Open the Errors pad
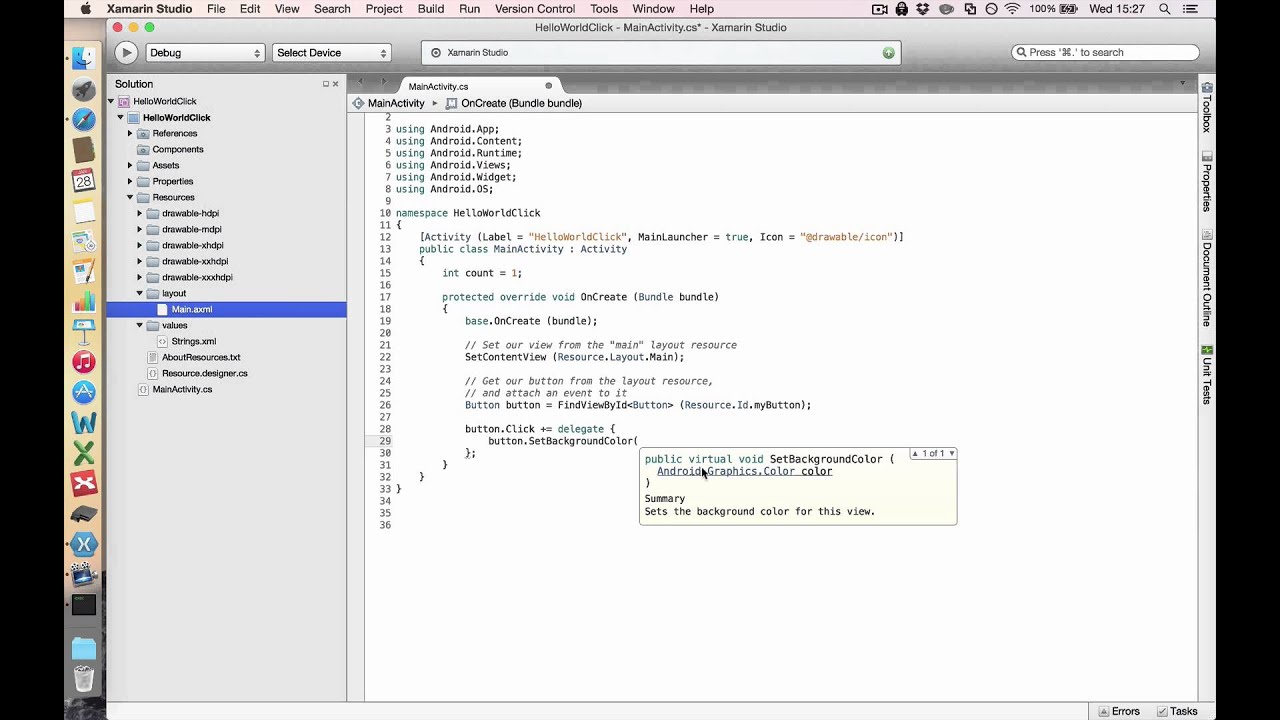This screenshot has height=720, width=1280. [x=1119, y=711]
